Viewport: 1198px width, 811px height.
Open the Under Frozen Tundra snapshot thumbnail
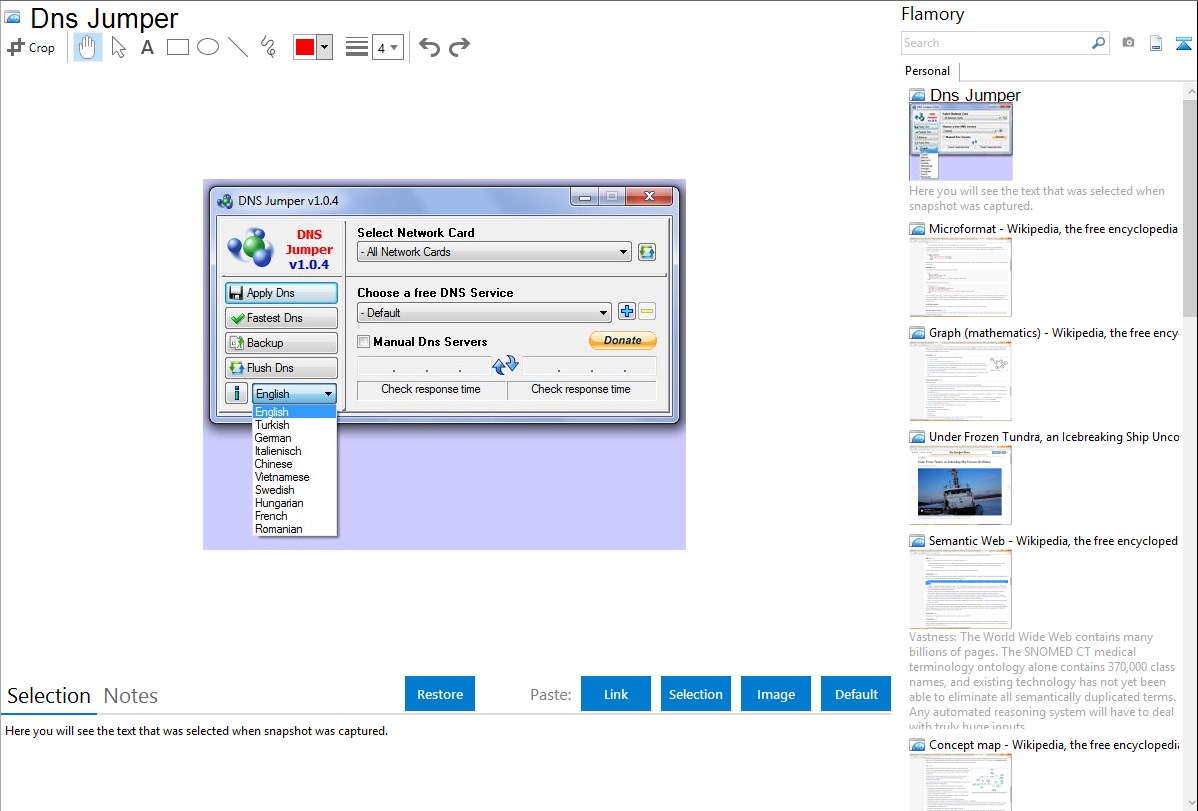[960, 485]
